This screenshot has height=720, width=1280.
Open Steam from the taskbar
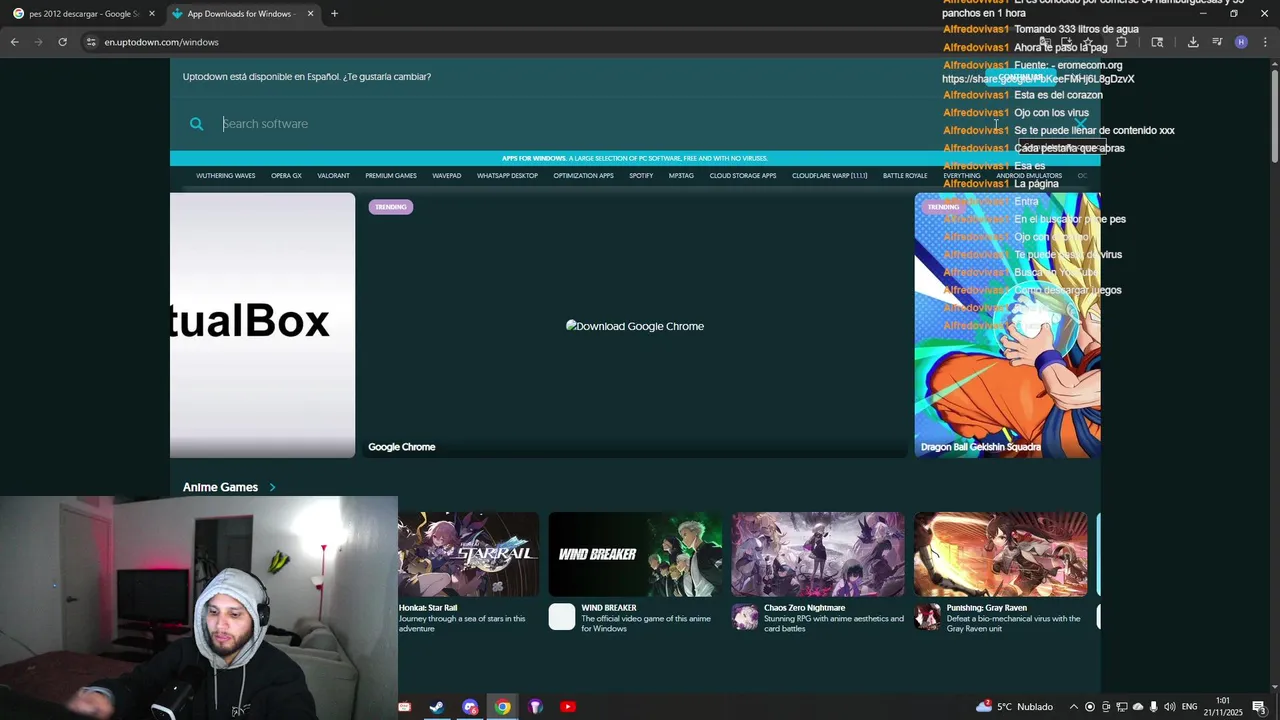(x=437, y=707)
